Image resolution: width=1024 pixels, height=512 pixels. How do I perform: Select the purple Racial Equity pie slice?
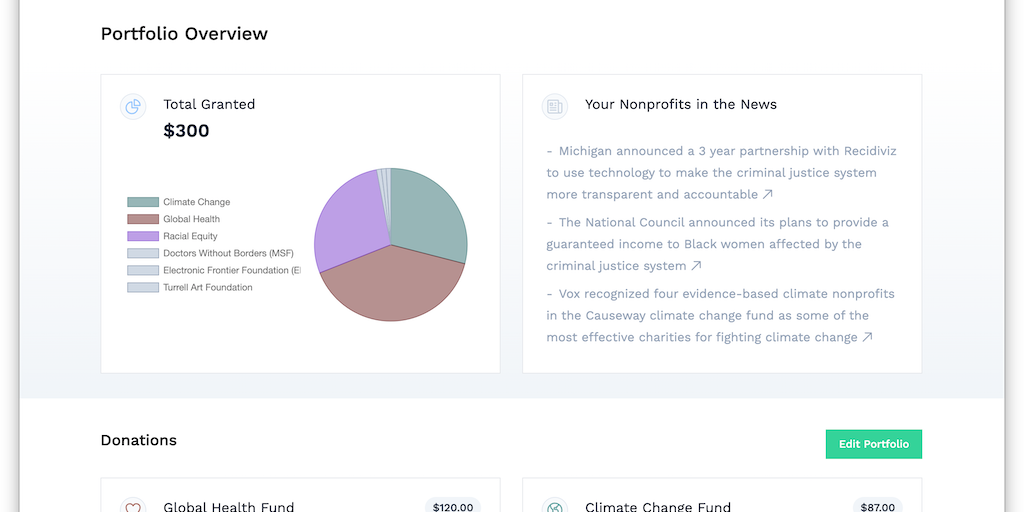click(x=345, y=225)
